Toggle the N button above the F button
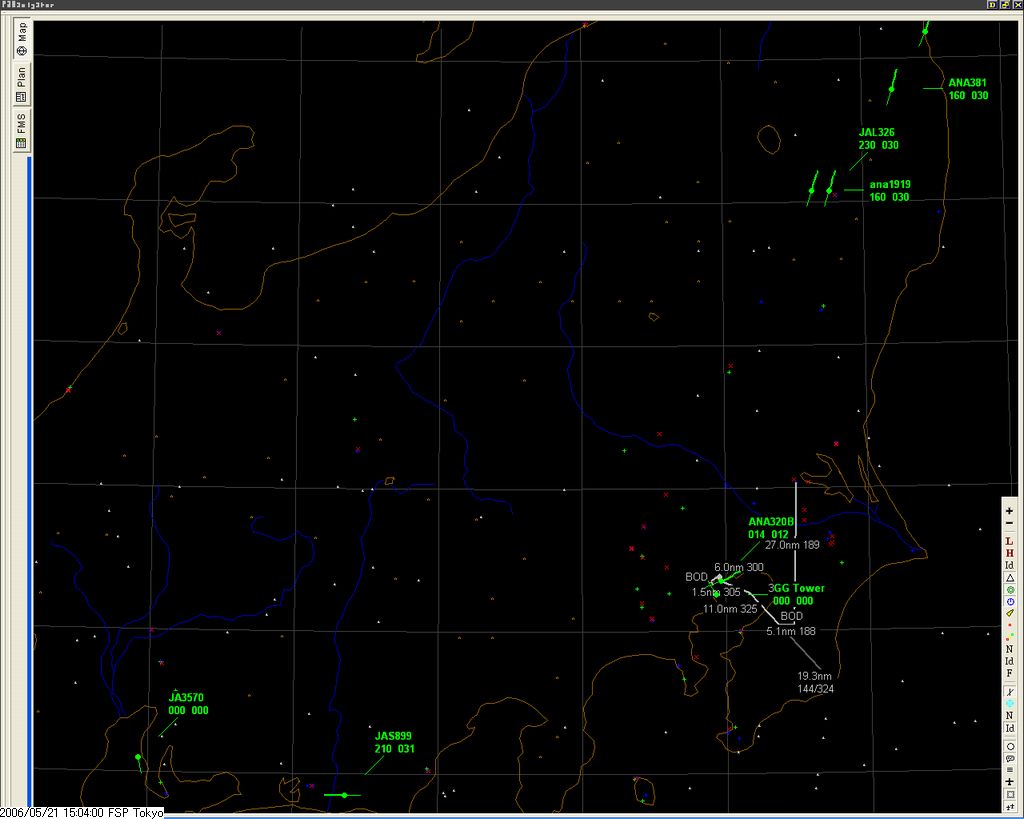Viewport: 1024px width, 819px height. coord(1010,649)
